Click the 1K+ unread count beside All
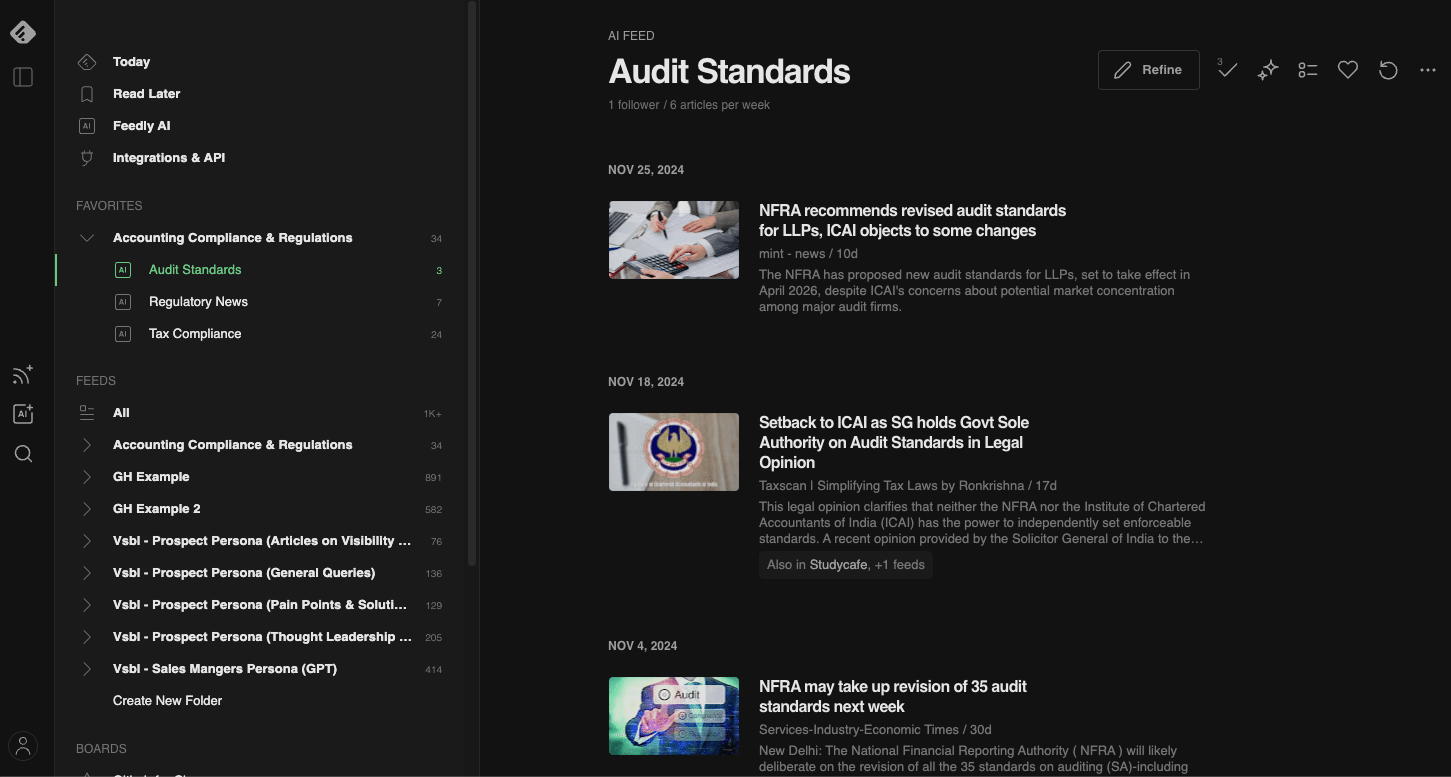Screen dimensions: 1451x777 coord(432,414)
